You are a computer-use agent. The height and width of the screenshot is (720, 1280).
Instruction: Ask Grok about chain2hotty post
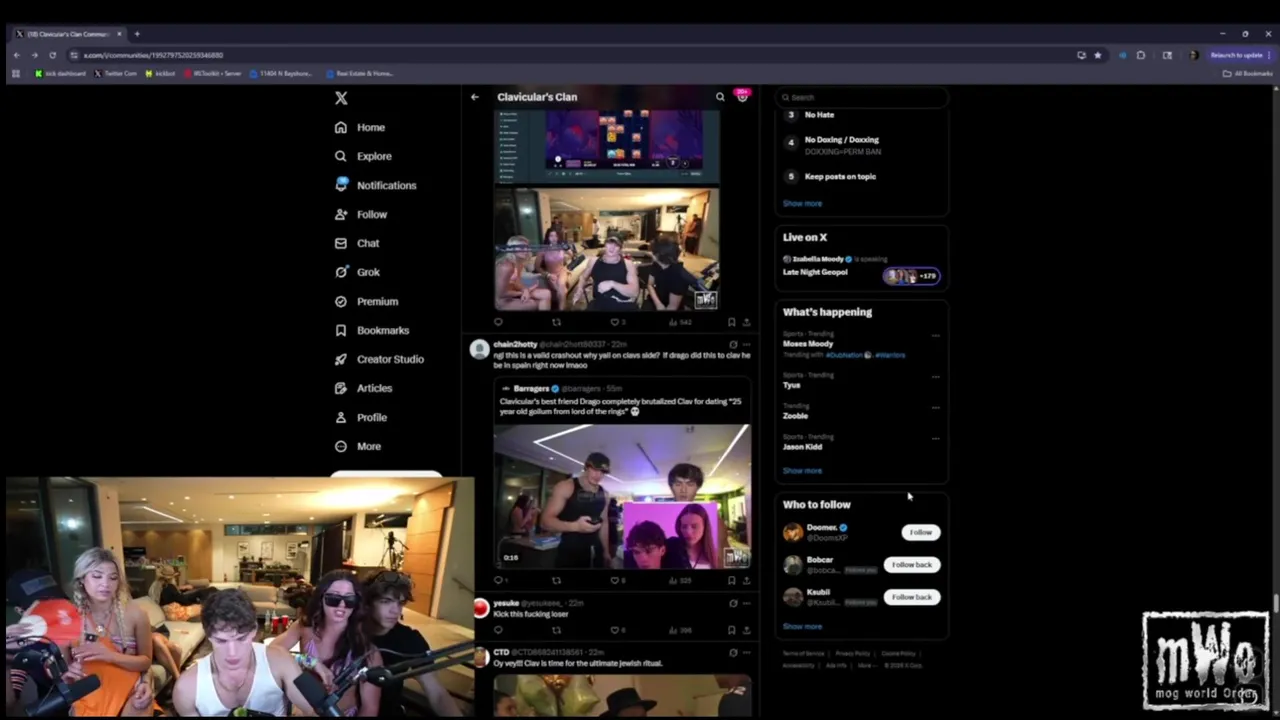(x=733, y=344)
